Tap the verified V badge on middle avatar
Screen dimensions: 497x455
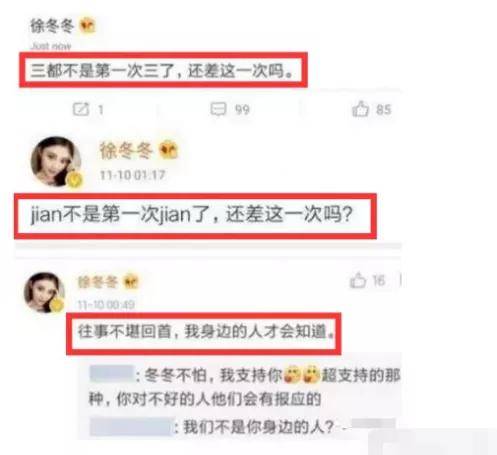click(x=75, y=180)
